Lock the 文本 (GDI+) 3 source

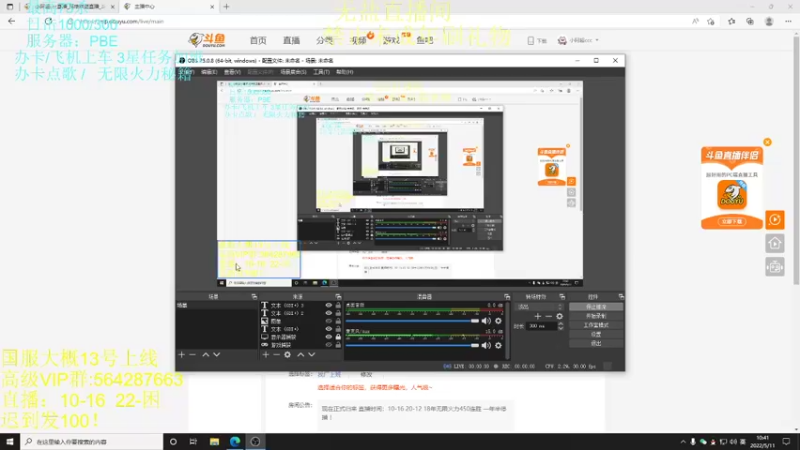[338, 306]
